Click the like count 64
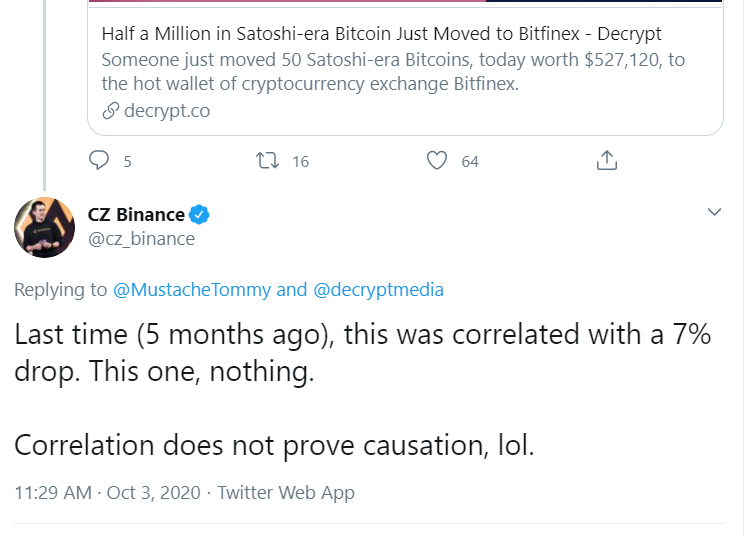 click(470, 161)
